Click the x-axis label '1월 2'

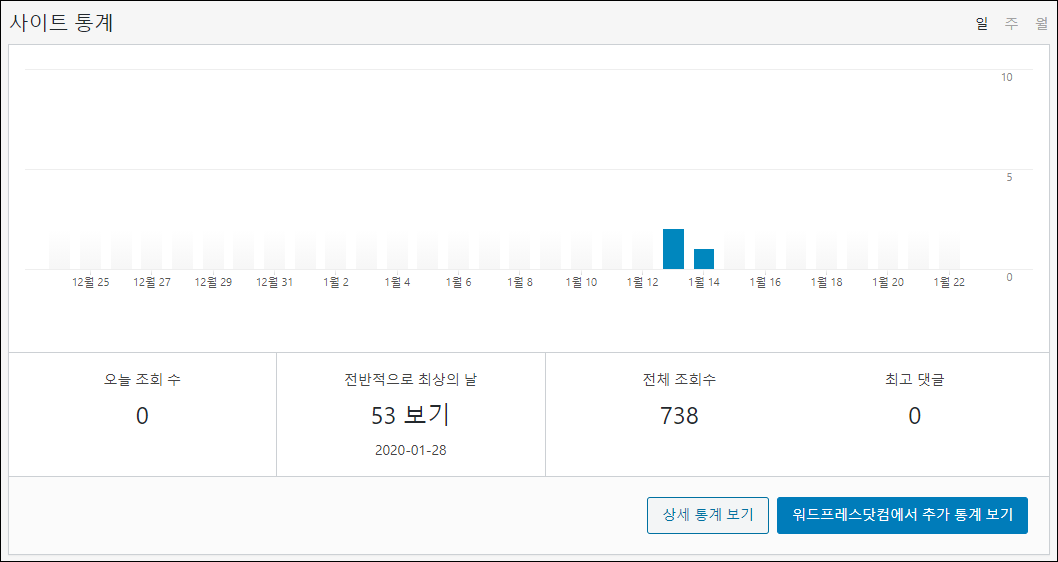click(x=336, y=283)
